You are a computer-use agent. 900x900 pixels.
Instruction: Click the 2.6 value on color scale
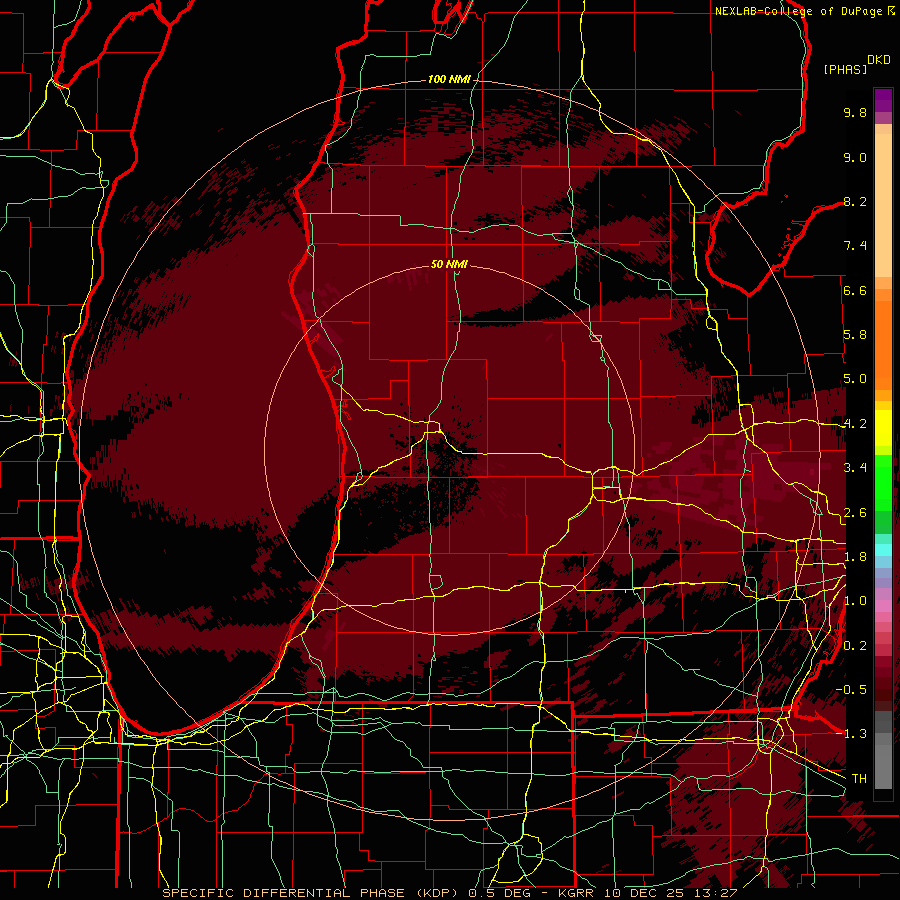pos(855,513)
